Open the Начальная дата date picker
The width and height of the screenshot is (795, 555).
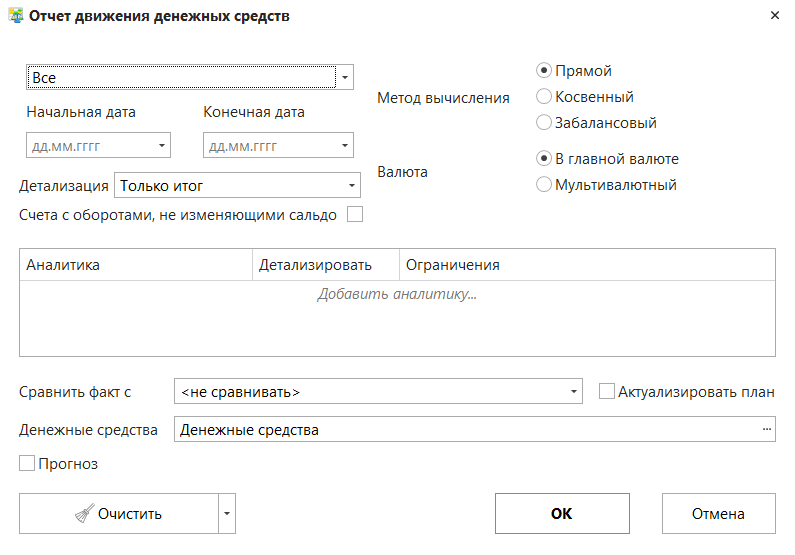pos(162,146)
